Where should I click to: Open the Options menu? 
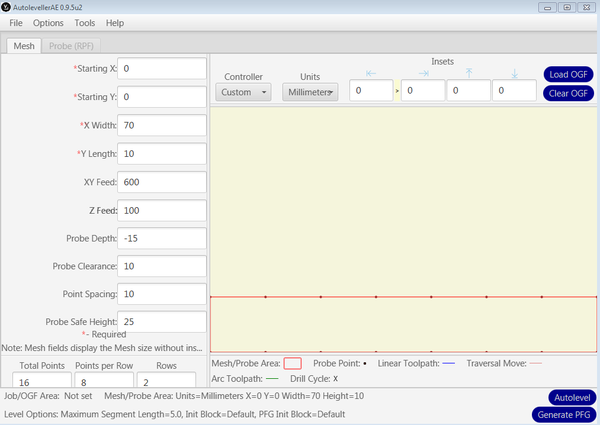pos(48,22)
